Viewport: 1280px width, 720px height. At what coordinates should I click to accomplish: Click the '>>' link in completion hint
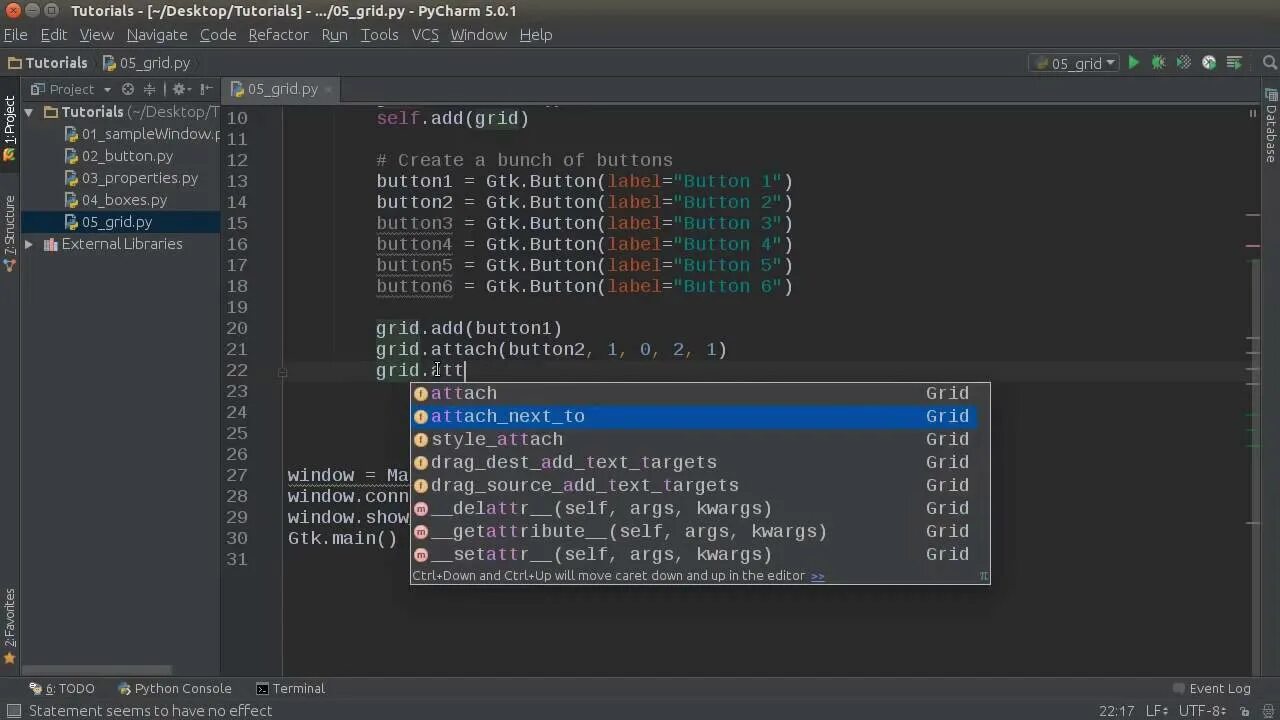tap(818, 576)
